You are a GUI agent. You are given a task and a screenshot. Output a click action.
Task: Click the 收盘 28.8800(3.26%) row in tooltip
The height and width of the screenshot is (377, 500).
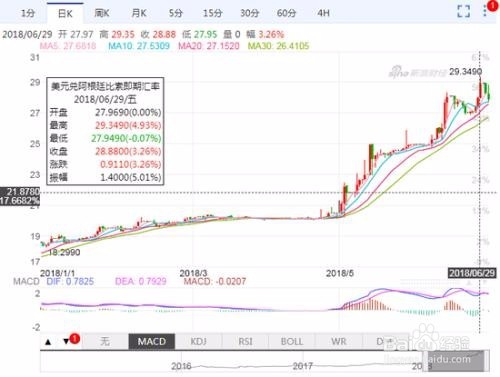[105, 151]
